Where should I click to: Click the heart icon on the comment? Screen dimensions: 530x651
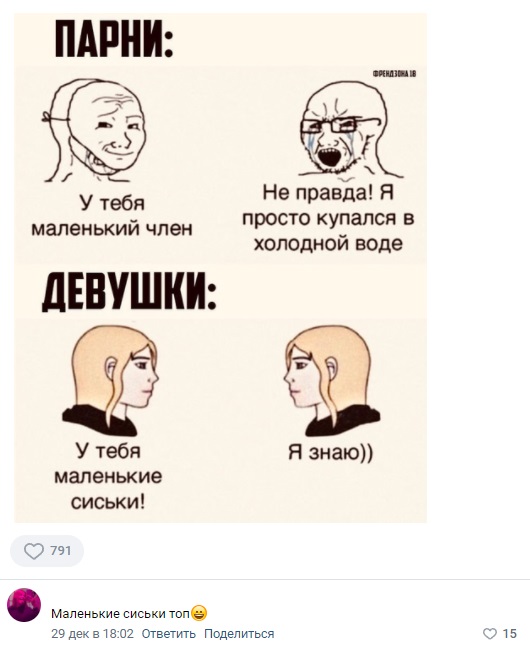pyautogui.click(x=490, y=633)
